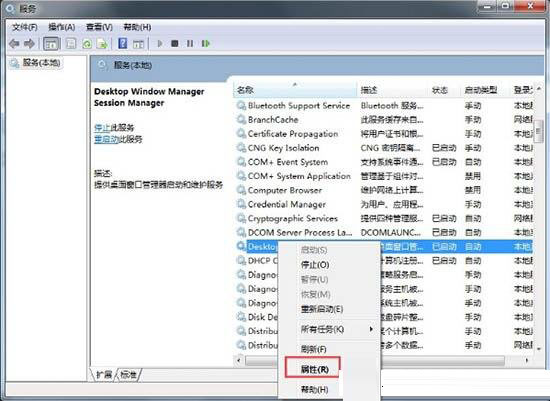Open the 帮助(H) menu bar item
The width and height of the screenshot is (550, 401).
(x=137, y=27)
